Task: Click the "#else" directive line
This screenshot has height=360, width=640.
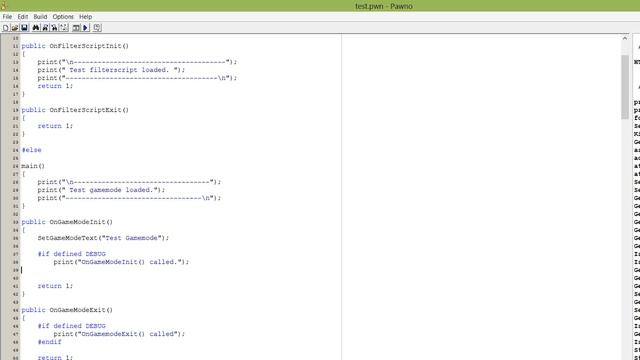Action: 31,150
